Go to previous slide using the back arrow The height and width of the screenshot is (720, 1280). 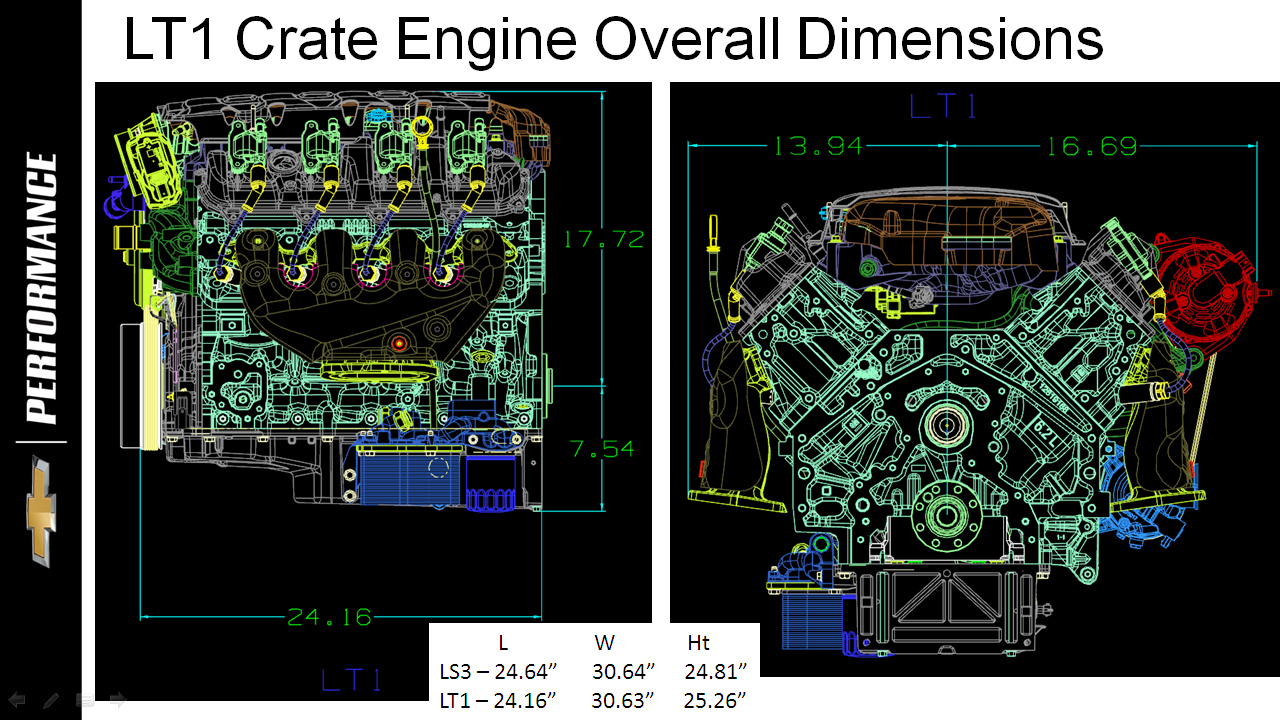pos(17,700)
